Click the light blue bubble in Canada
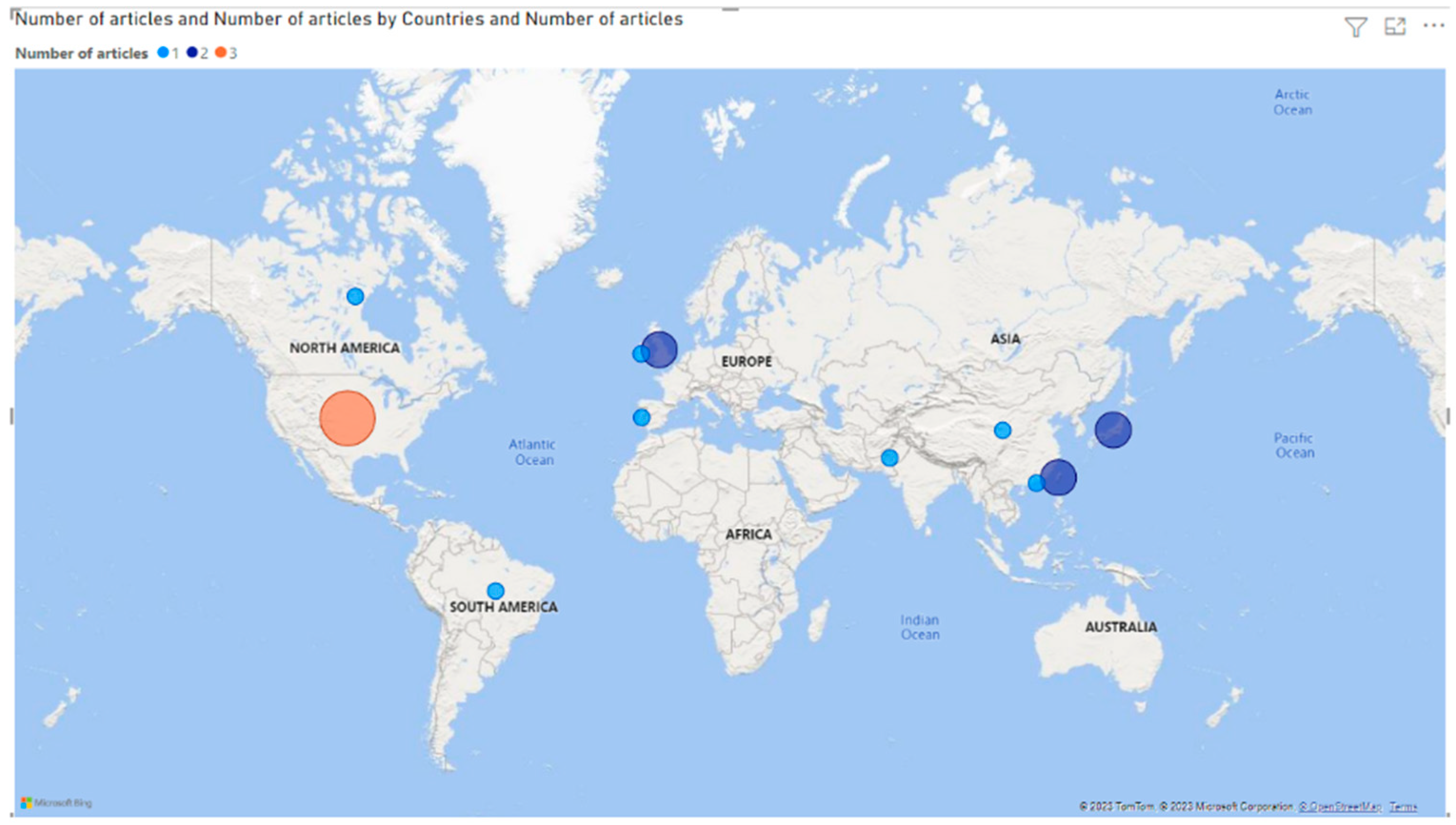This screenshot has height=825, width=1456. coord(355,296)
